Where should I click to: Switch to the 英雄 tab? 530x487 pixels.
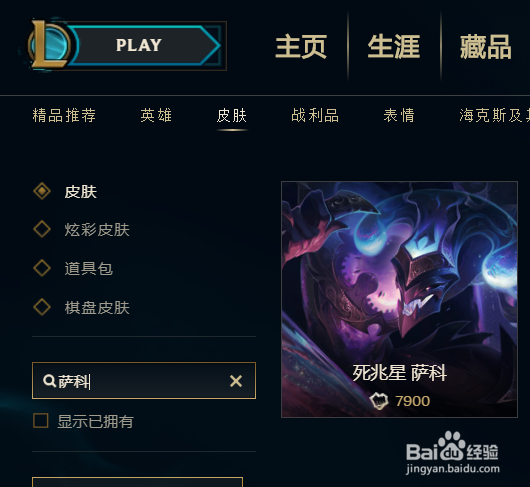(x=156, y=115)
